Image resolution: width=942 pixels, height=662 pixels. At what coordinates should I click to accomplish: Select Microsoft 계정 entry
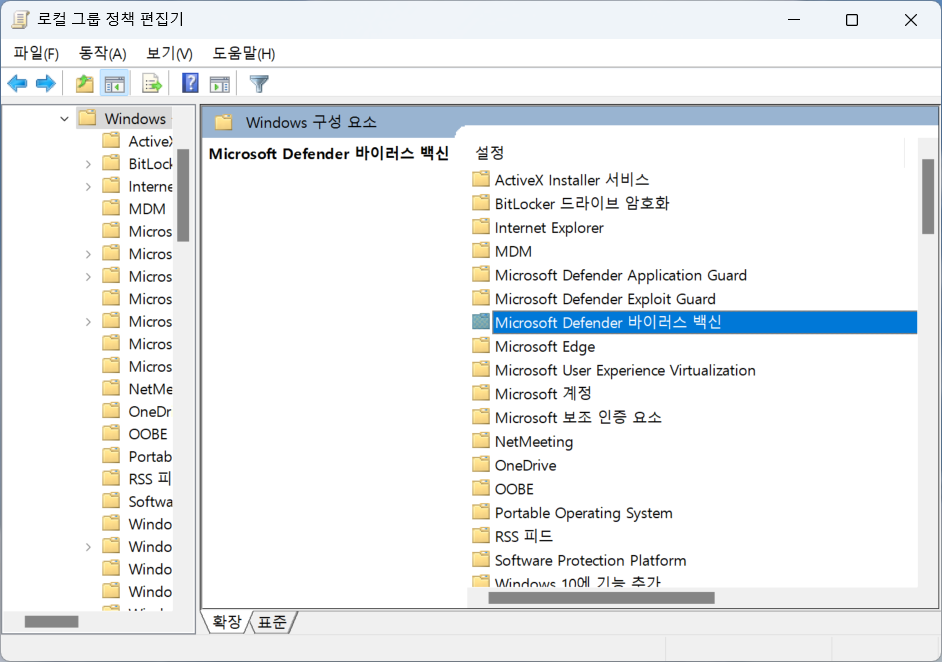click(x=543, y=393)
